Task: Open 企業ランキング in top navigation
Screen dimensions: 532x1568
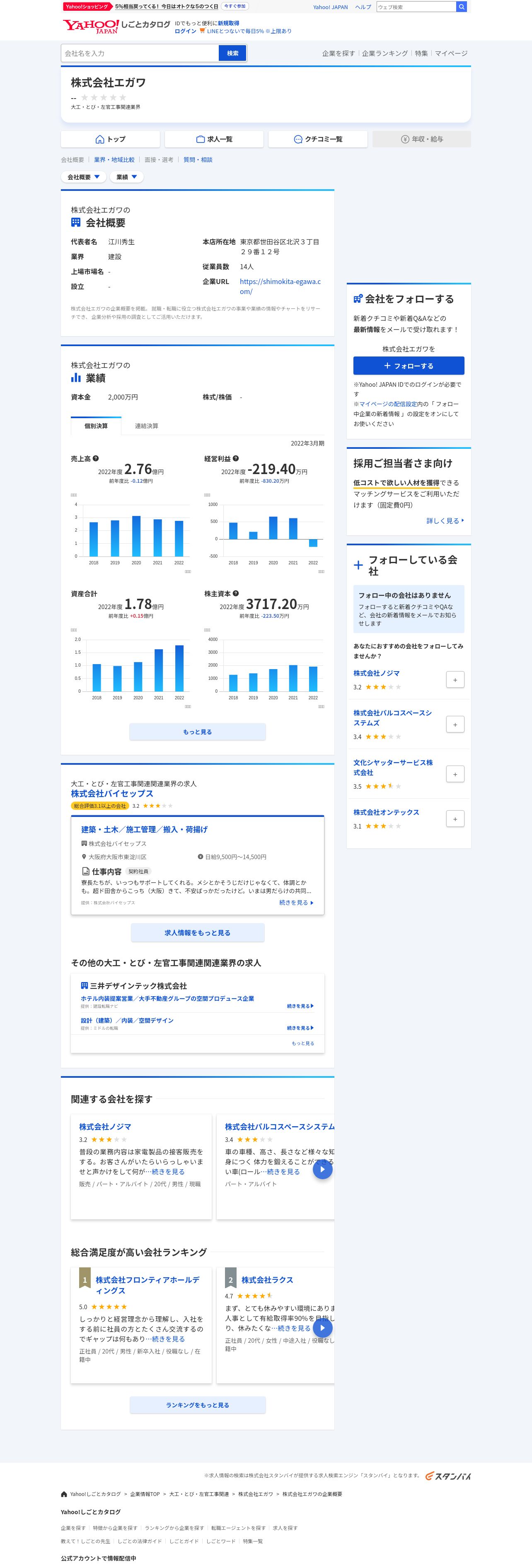Action: click(384, 53)
